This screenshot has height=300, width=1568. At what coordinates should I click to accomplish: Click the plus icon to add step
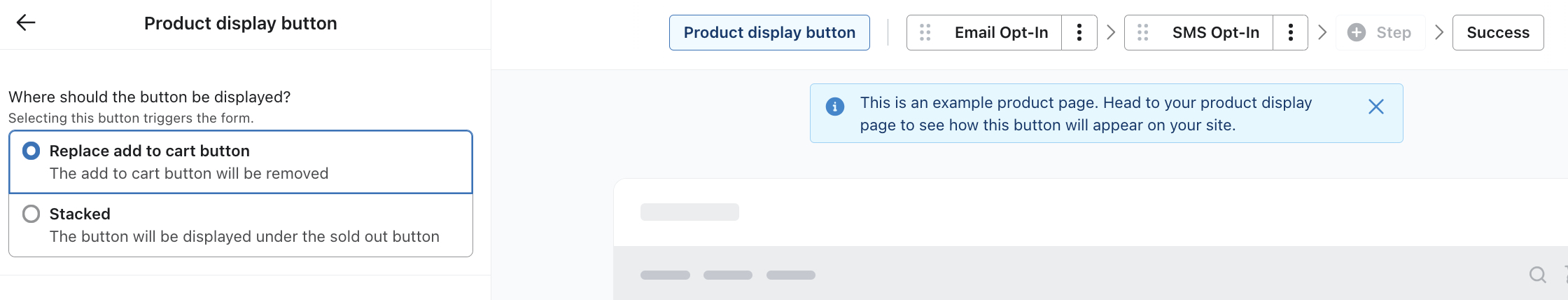[x=1356, y=32]
